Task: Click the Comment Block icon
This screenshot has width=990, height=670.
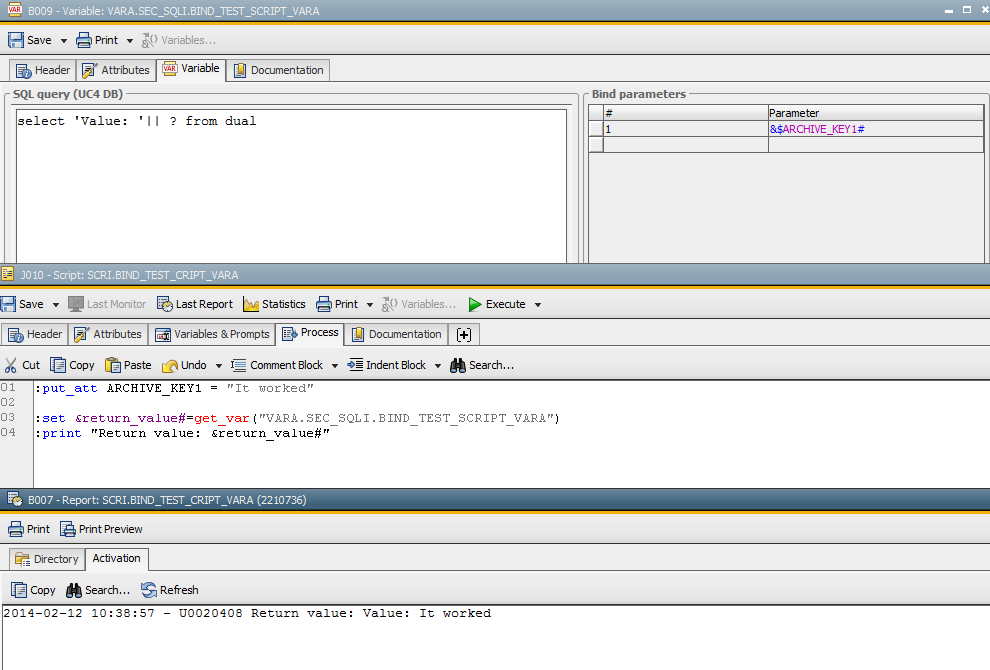Action: [x=239, y=365]
